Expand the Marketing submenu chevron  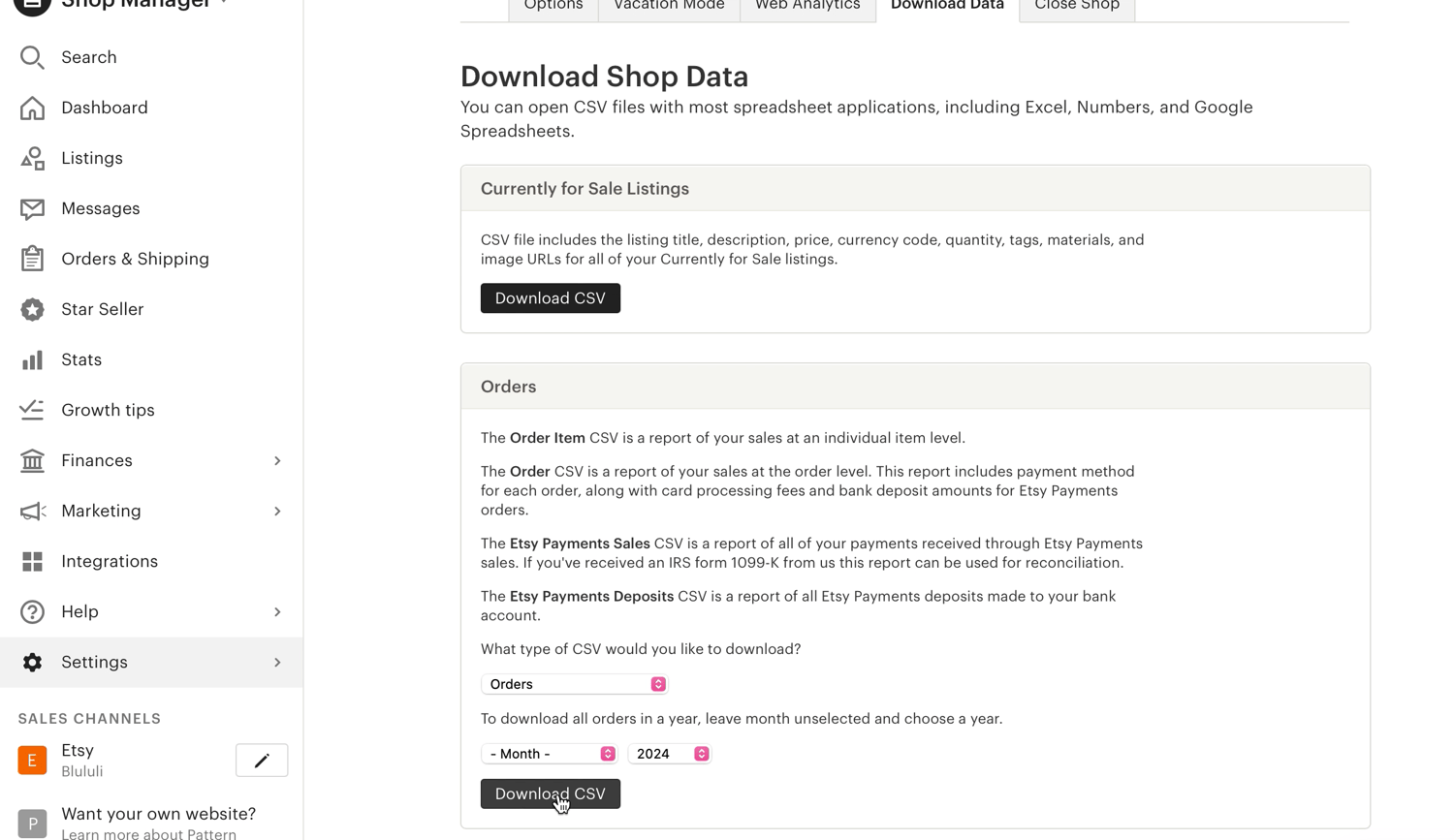tap(277, 511)
